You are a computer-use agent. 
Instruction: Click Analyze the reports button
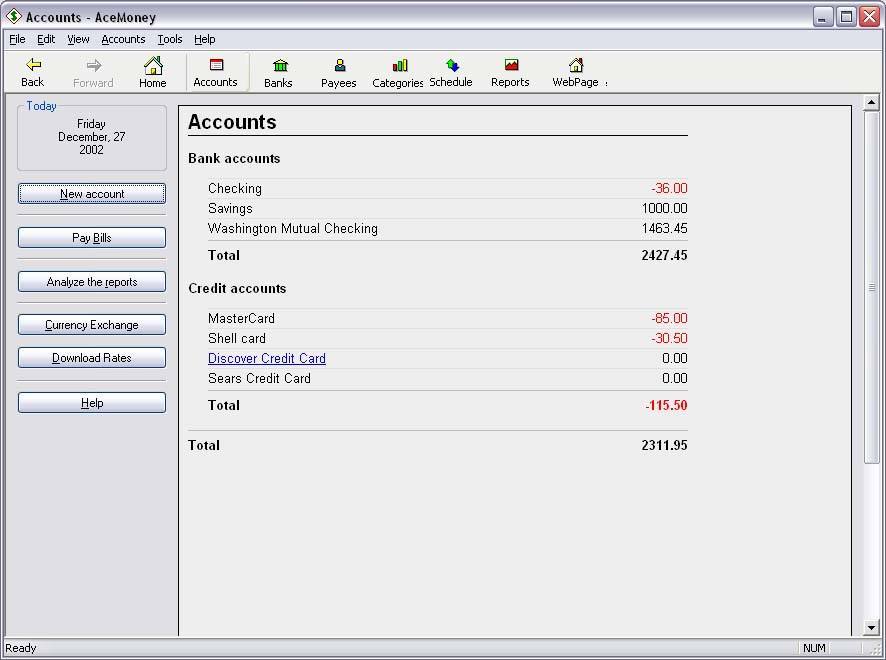[91, 281]
